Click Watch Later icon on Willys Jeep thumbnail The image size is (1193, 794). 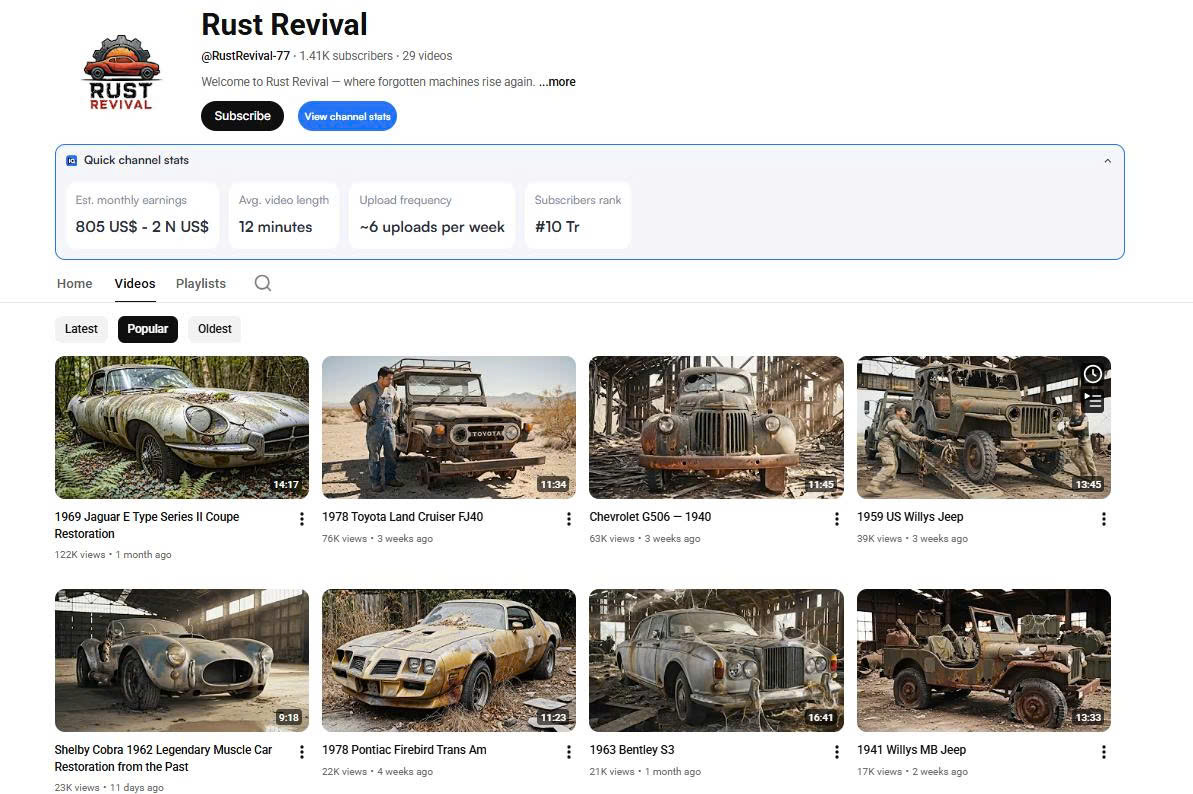coord(1093,374)
